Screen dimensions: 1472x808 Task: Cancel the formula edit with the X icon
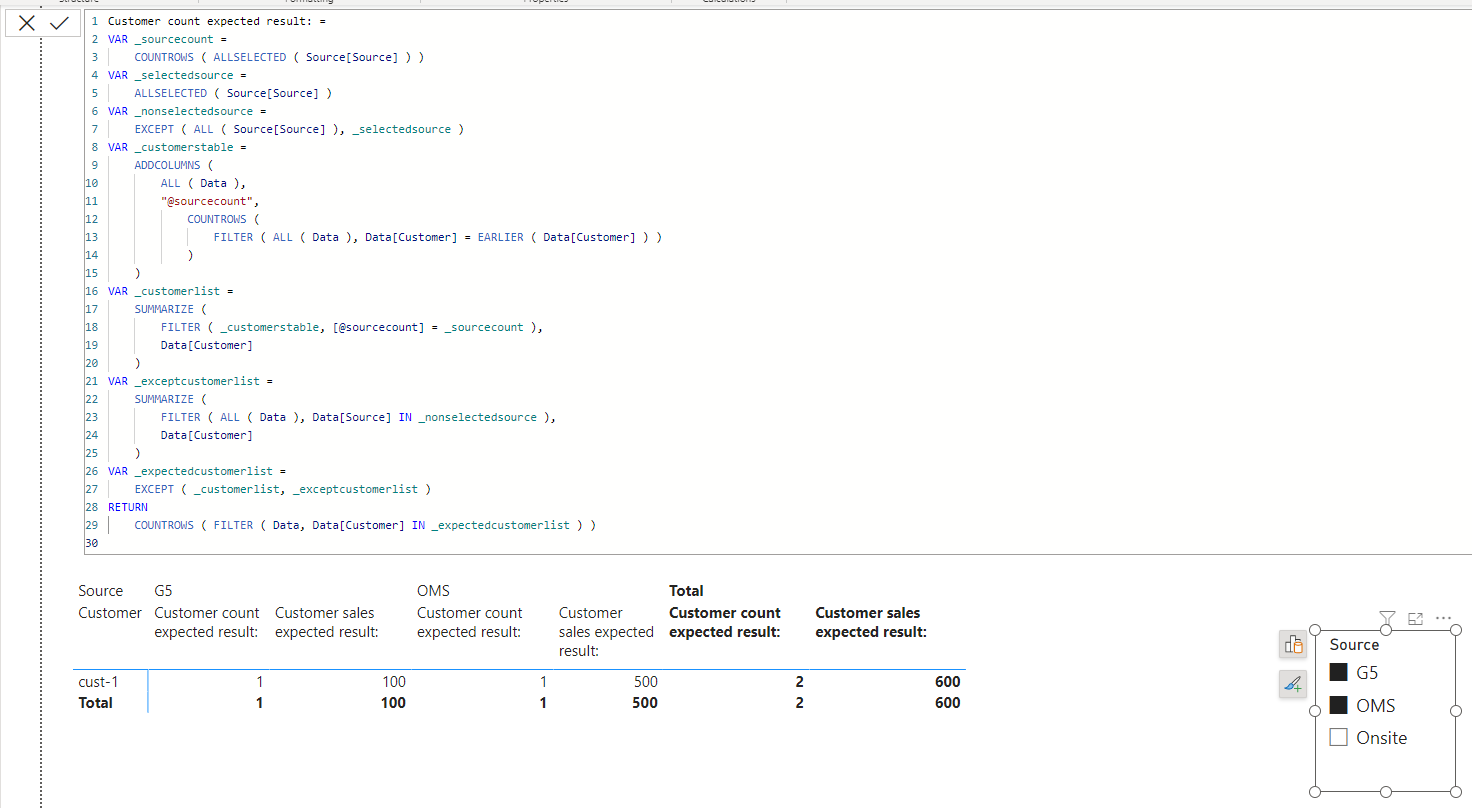[27, 23]
